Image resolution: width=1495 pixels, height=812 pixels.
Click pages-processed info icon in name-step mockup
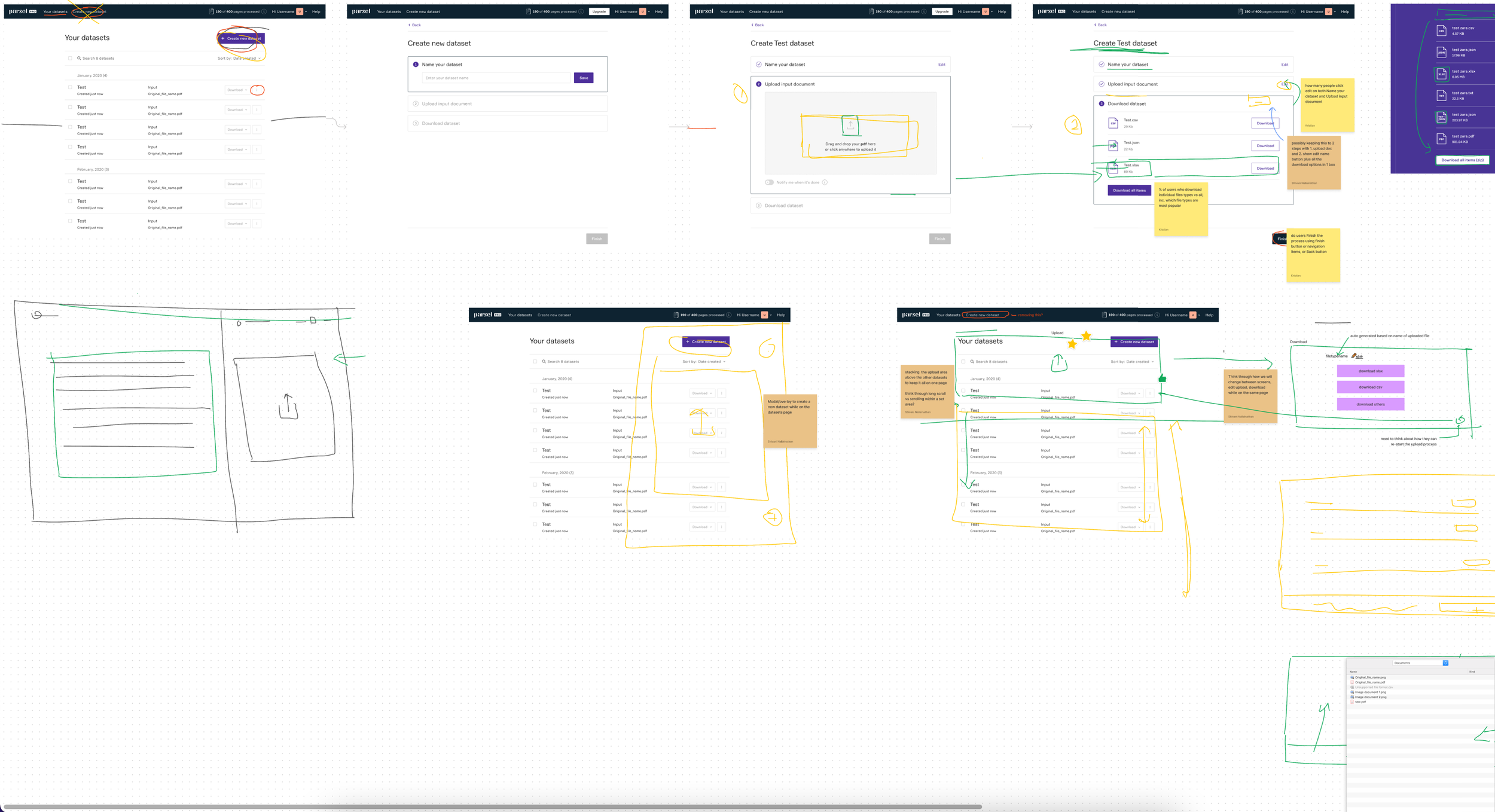coord(581,11)
